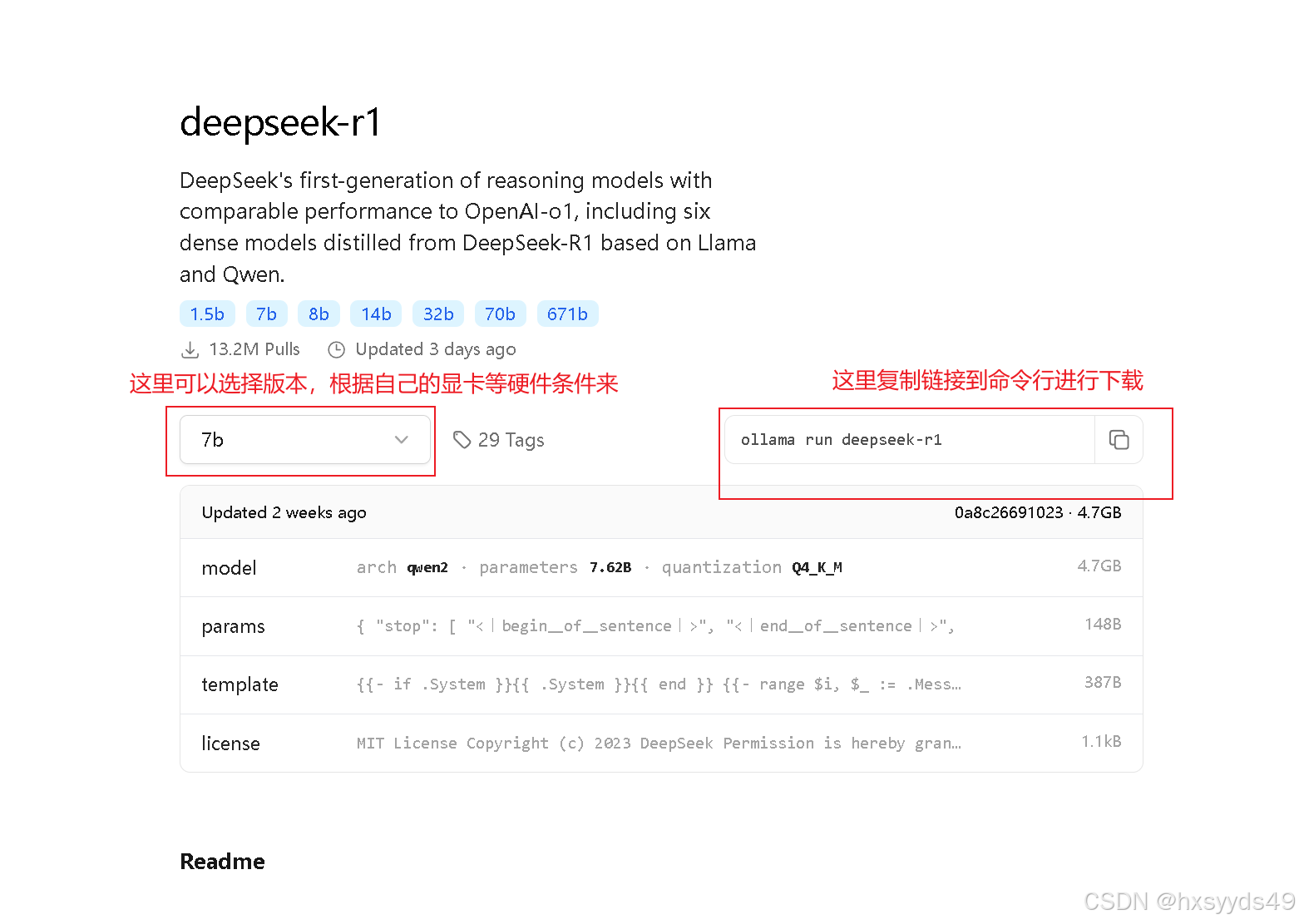
Task: Select the 7b model size tag
Action: click(x=266, y=314)
